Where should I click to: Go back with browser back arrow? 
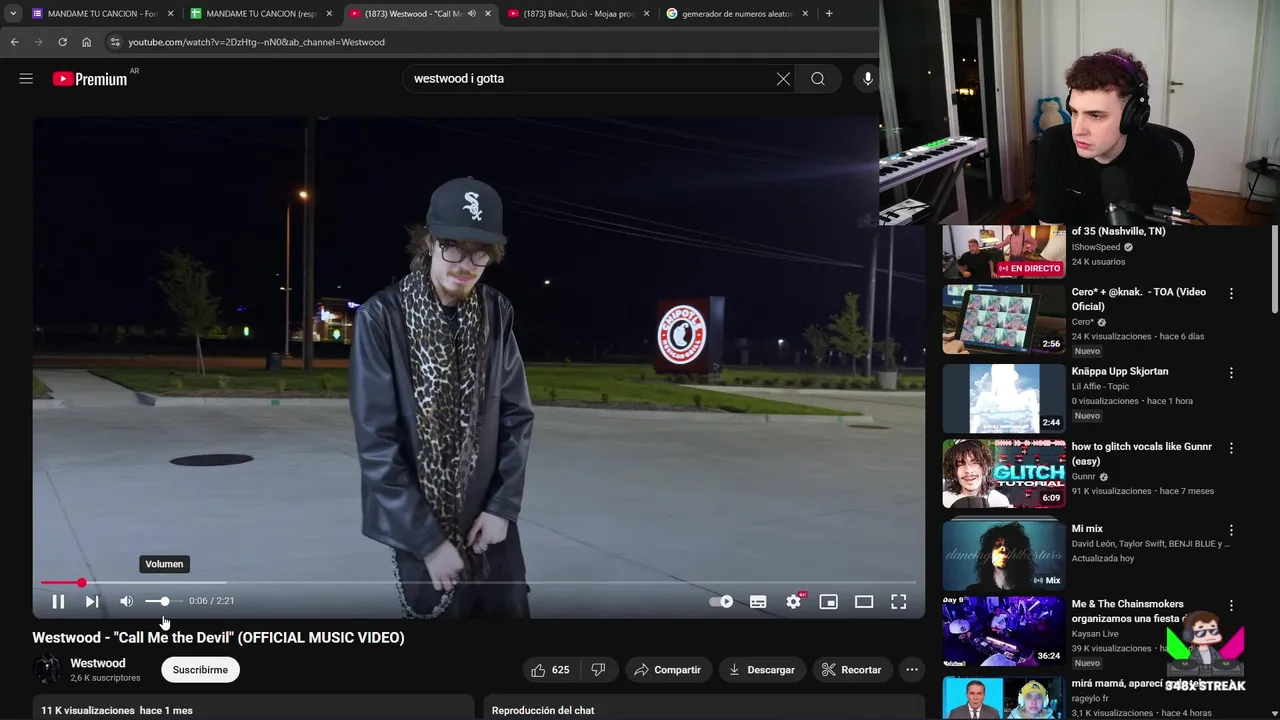tap(14, 42)
